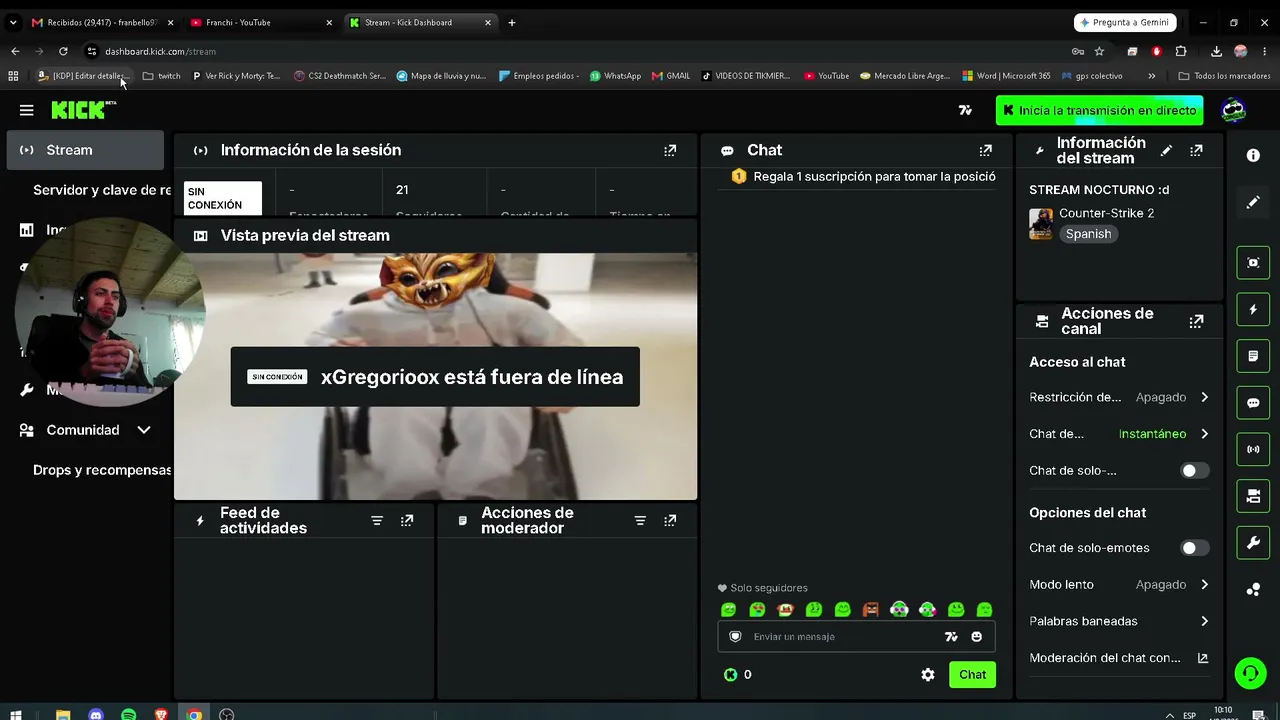Toggle stream preview widget in right sidebar
This screenshot has width=1280, height=720.
pyautogui.click(x=1253, y=262)
